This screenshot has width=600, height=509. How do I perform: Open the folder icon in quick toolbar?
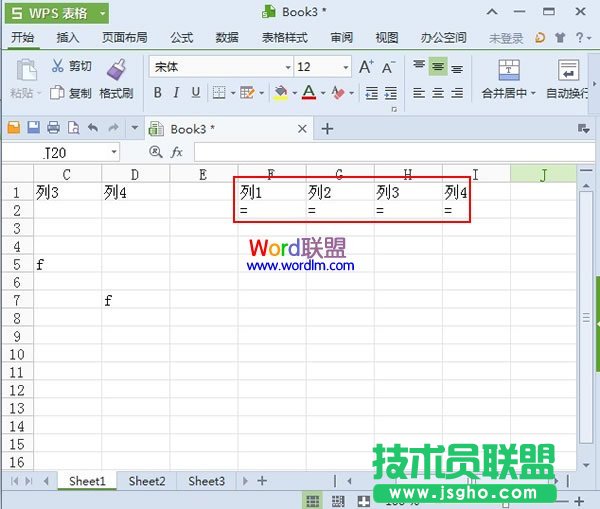(14, 127)
